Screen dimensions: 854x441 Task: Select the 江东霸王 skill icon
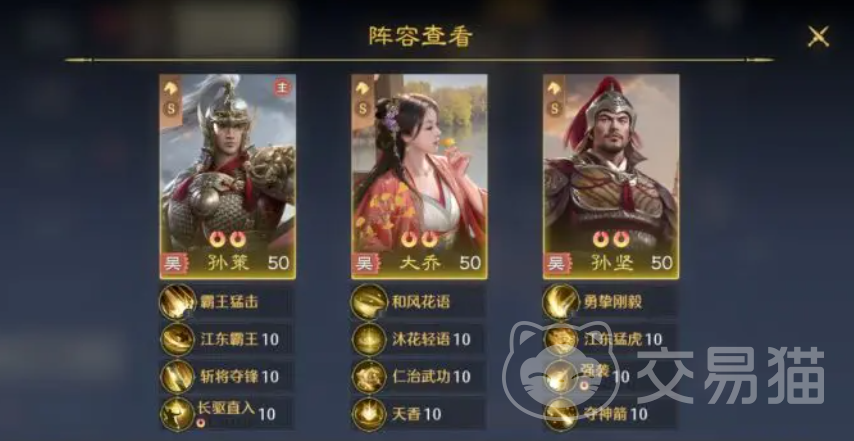click(178, 339)
